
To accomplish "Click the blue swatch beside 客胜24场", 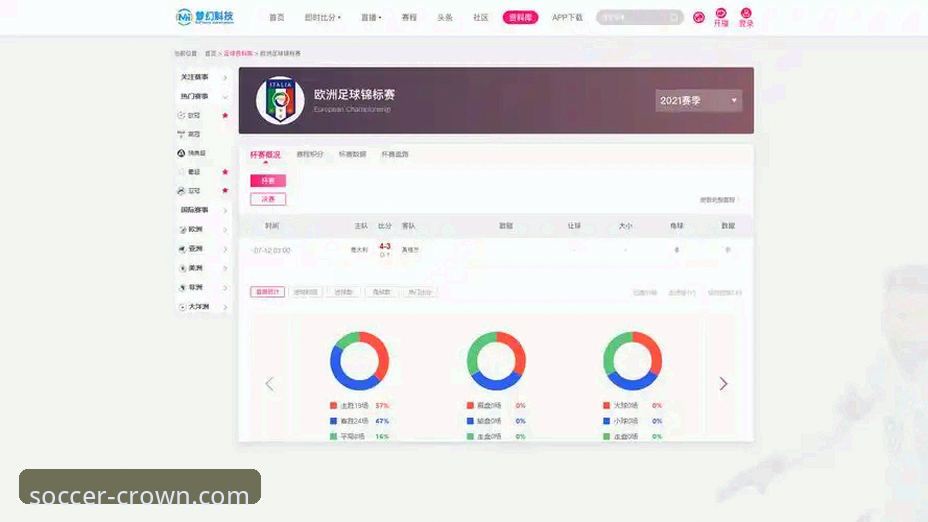I will 333,421.
